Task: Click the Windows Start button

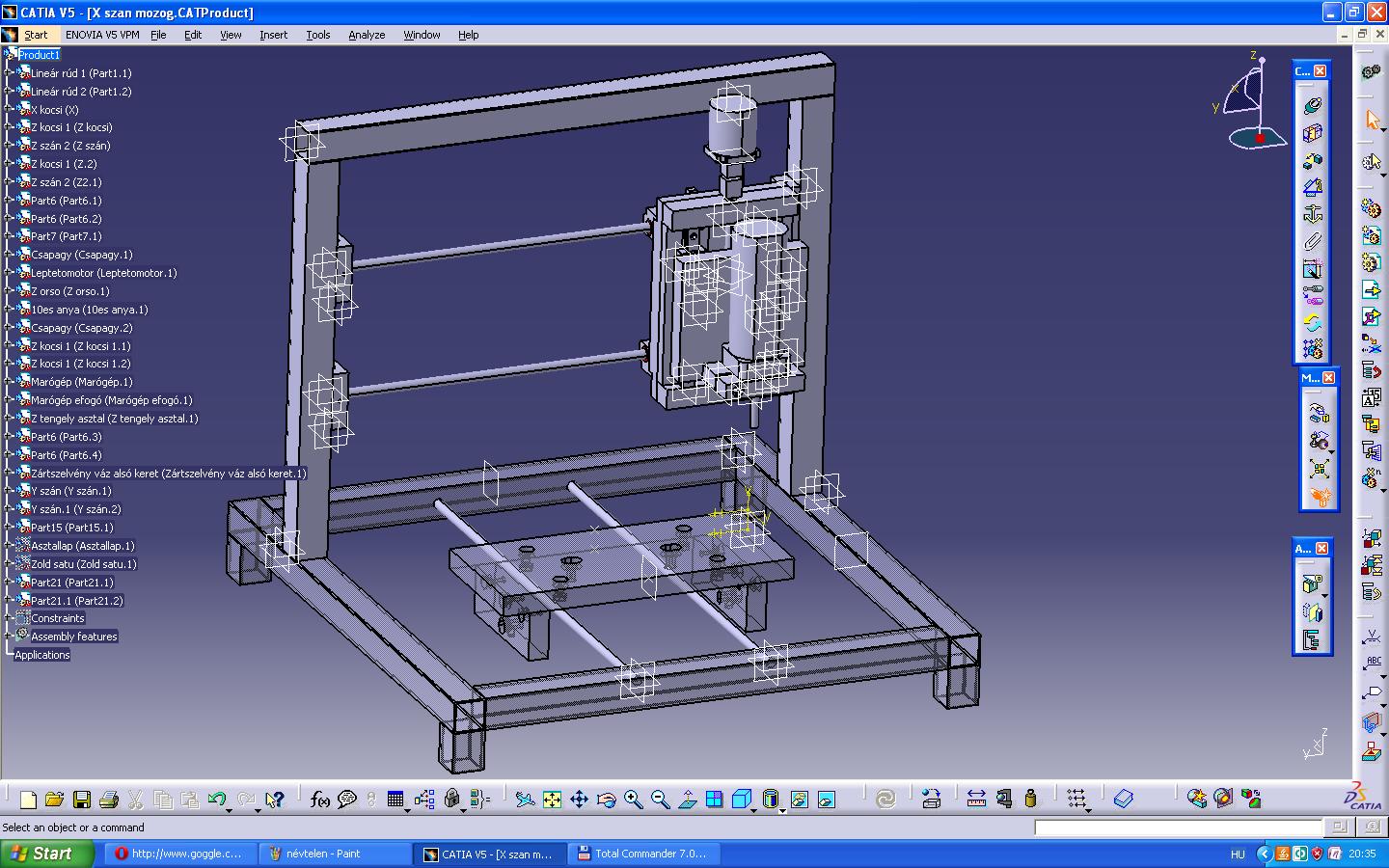Action: coord(46,854)
